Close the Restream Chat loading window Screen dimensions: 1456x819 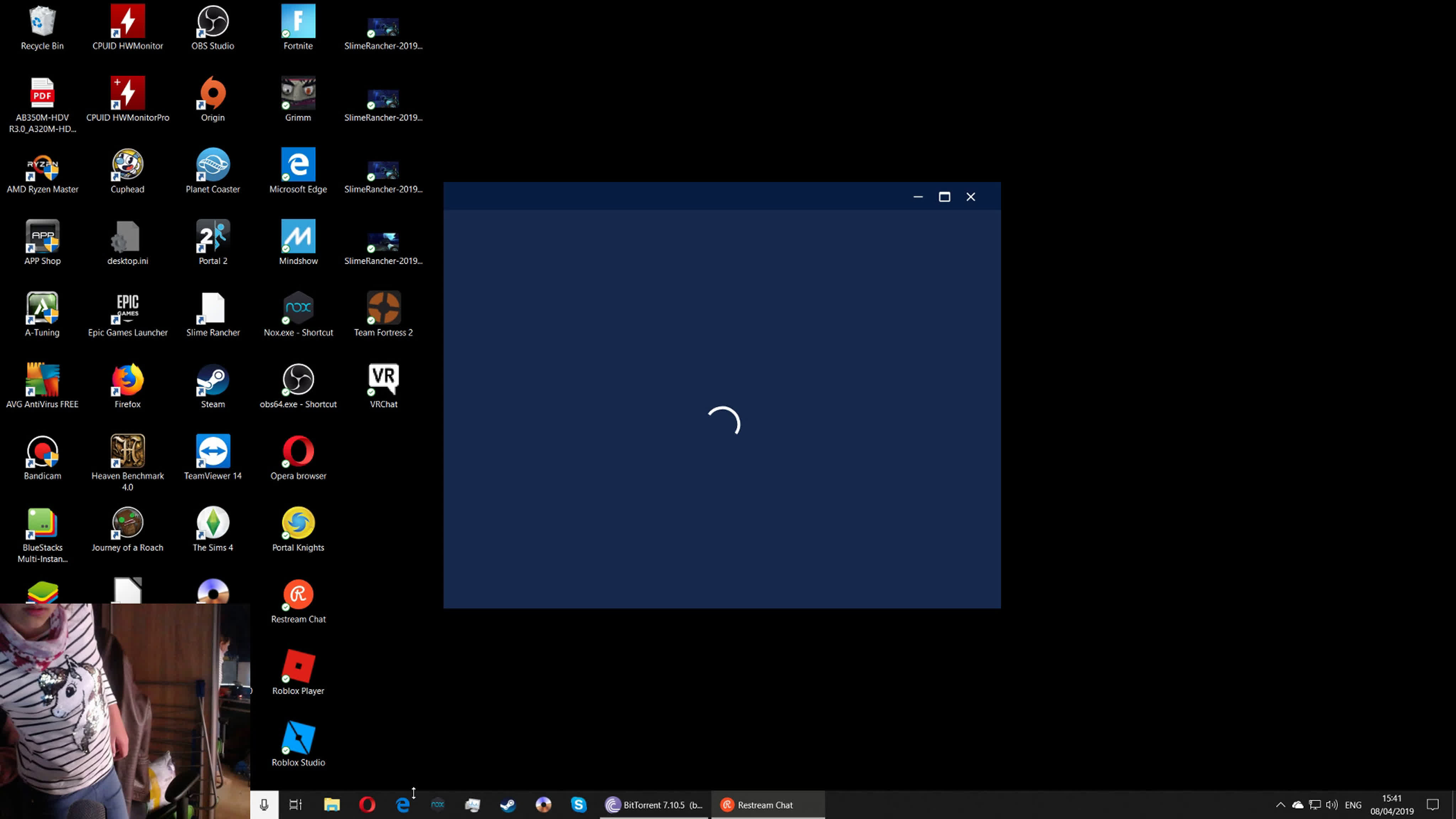click(x=970, y=197)
